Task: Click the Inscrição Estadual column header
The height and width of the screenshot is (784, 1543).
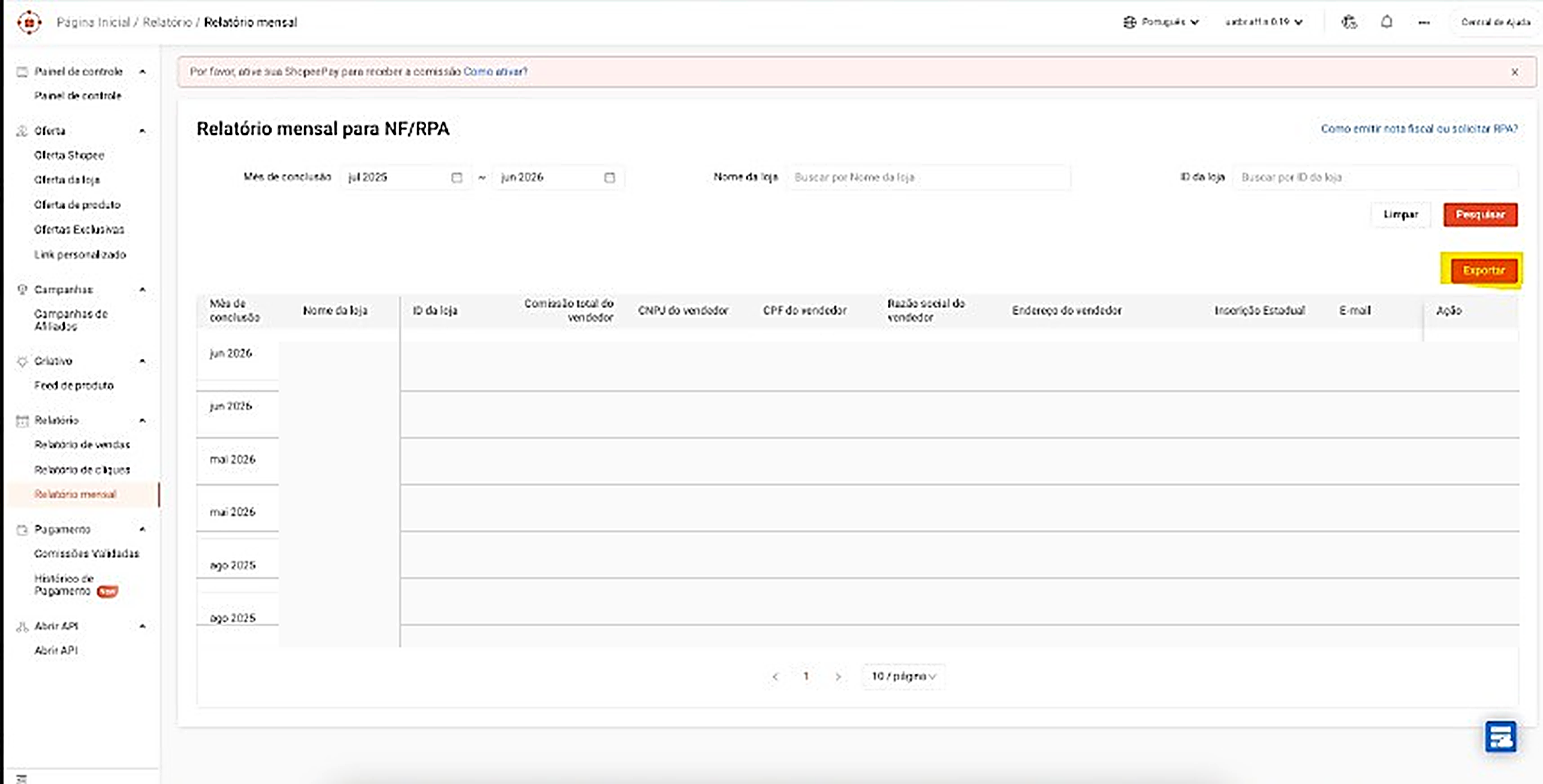Action: tap(1259, 310)
